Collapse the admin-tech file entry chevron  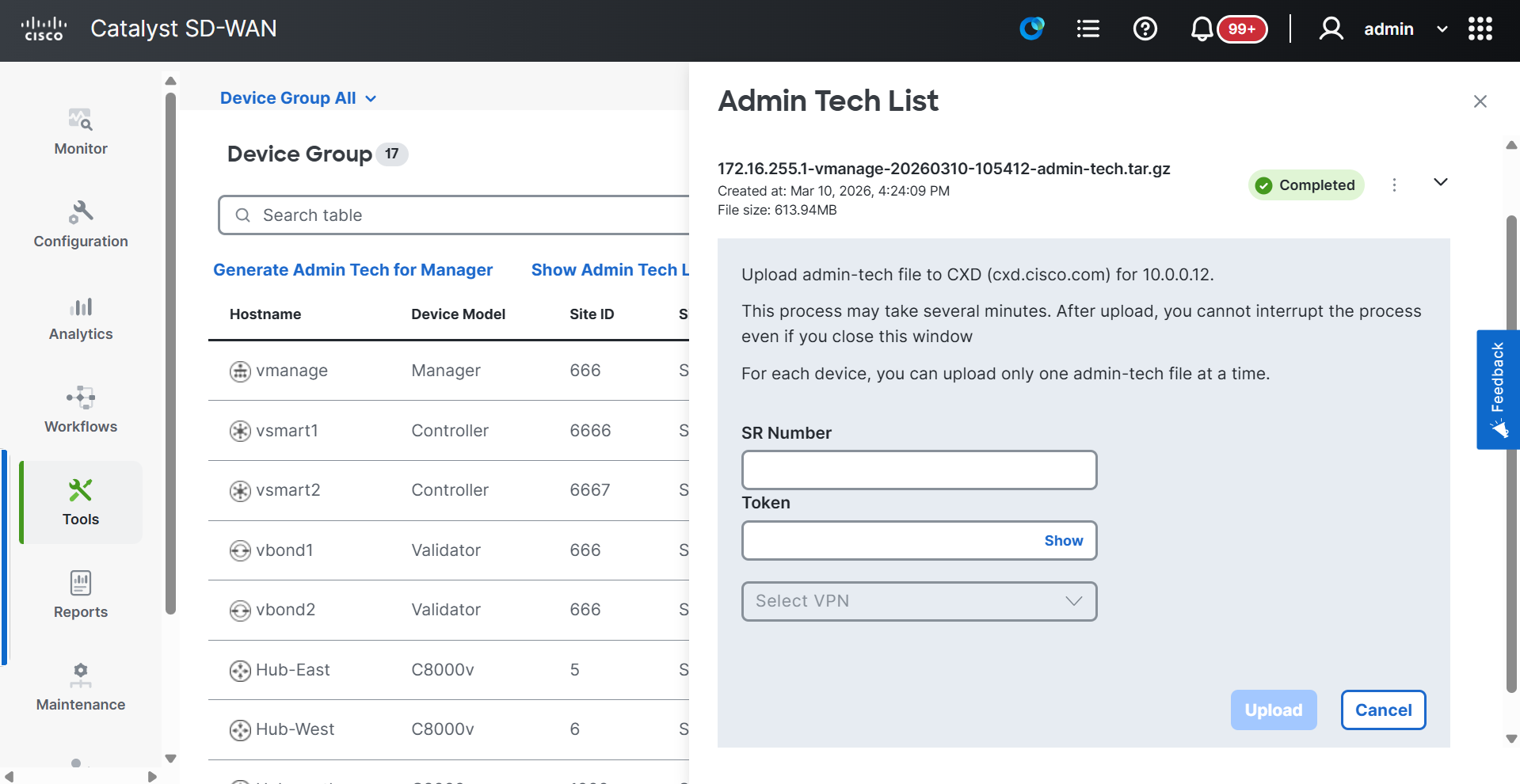[x=1440, y=183]
